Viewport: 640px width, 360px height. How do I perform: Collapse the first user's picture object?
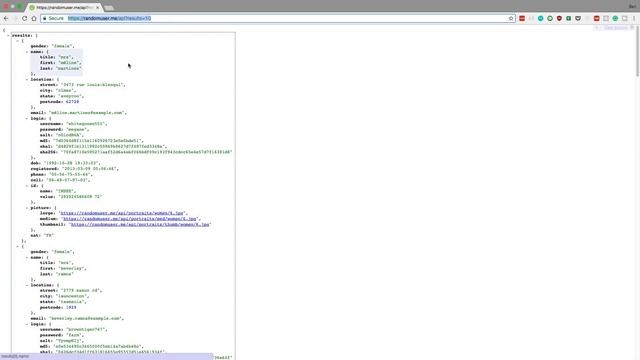point(27,208)
